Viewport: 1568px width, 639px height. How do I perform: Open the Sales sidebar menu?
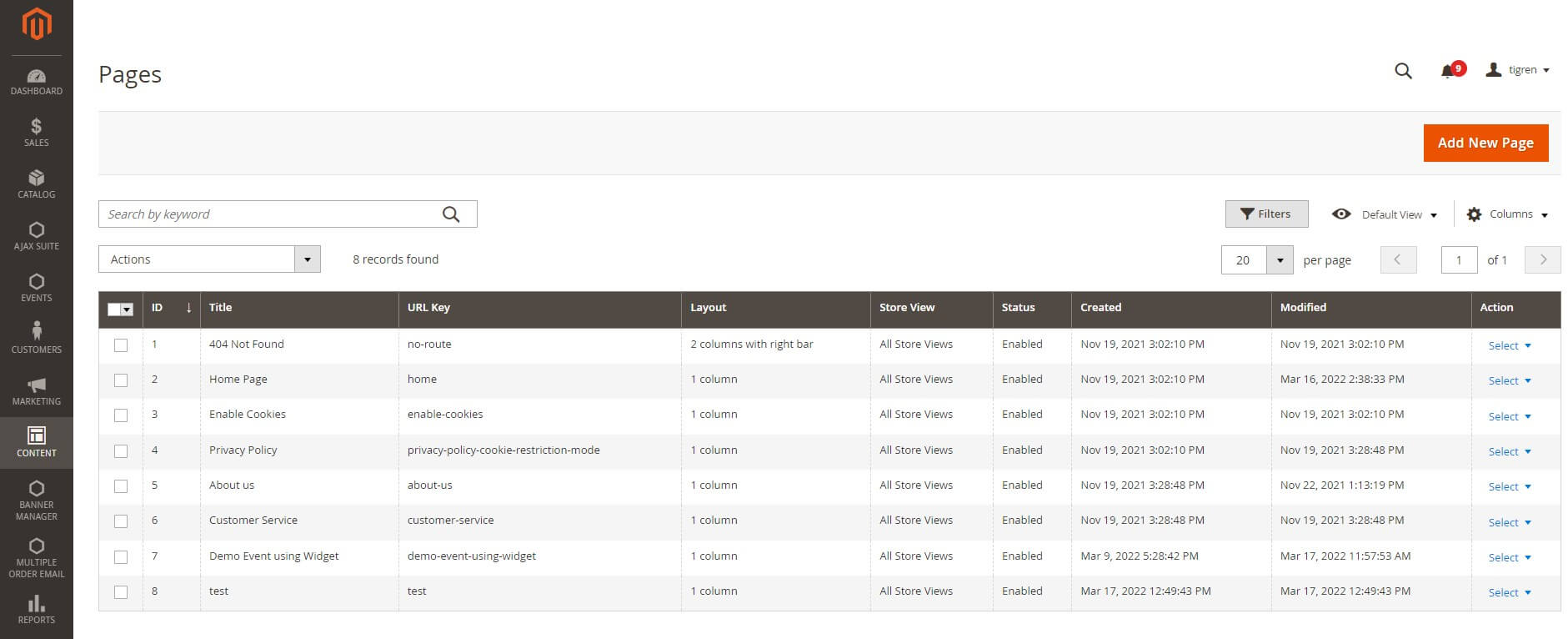coord(36,133)
